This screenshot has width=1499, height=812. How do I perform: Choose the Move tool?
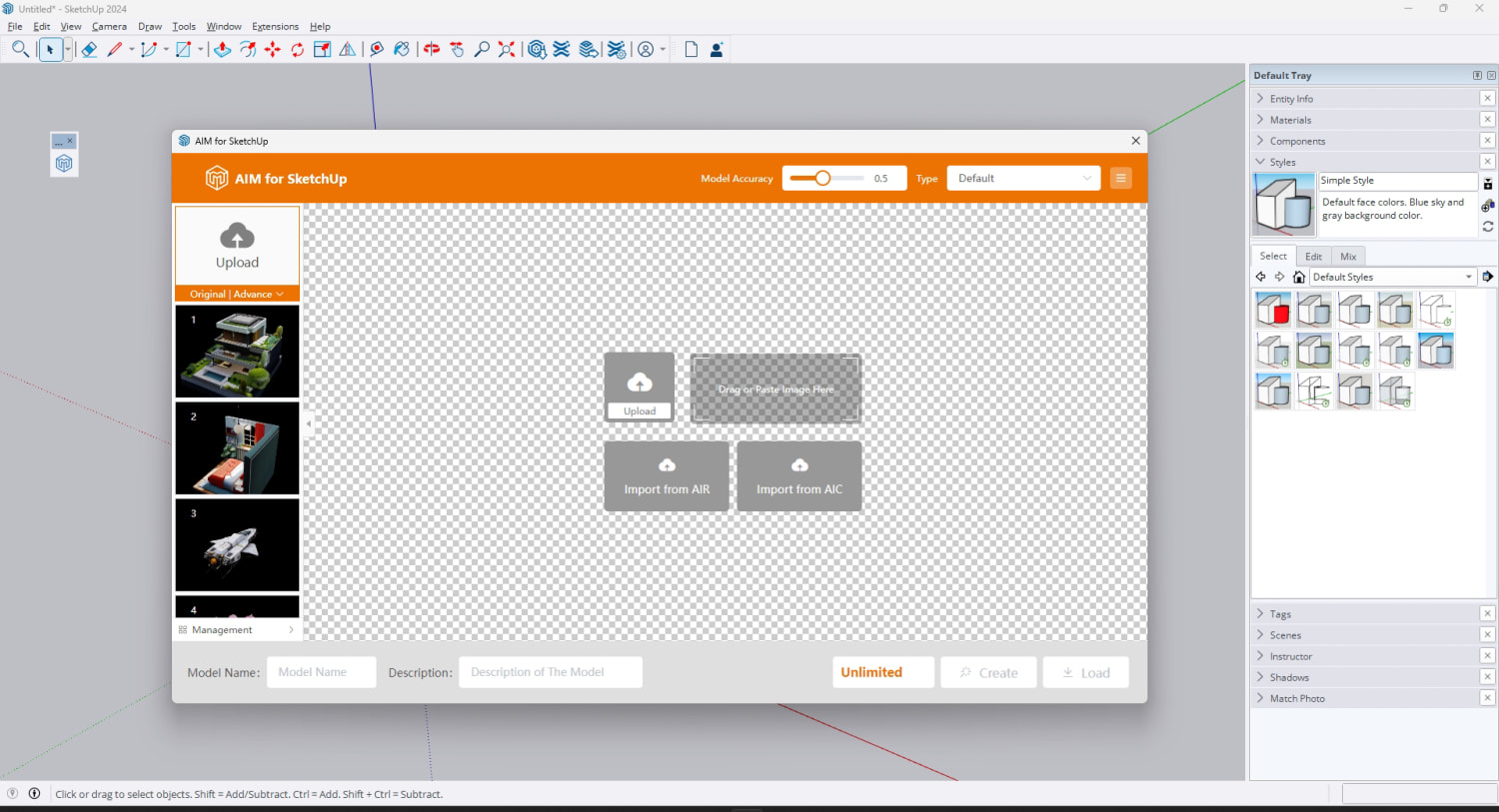[x=273, y=49]
